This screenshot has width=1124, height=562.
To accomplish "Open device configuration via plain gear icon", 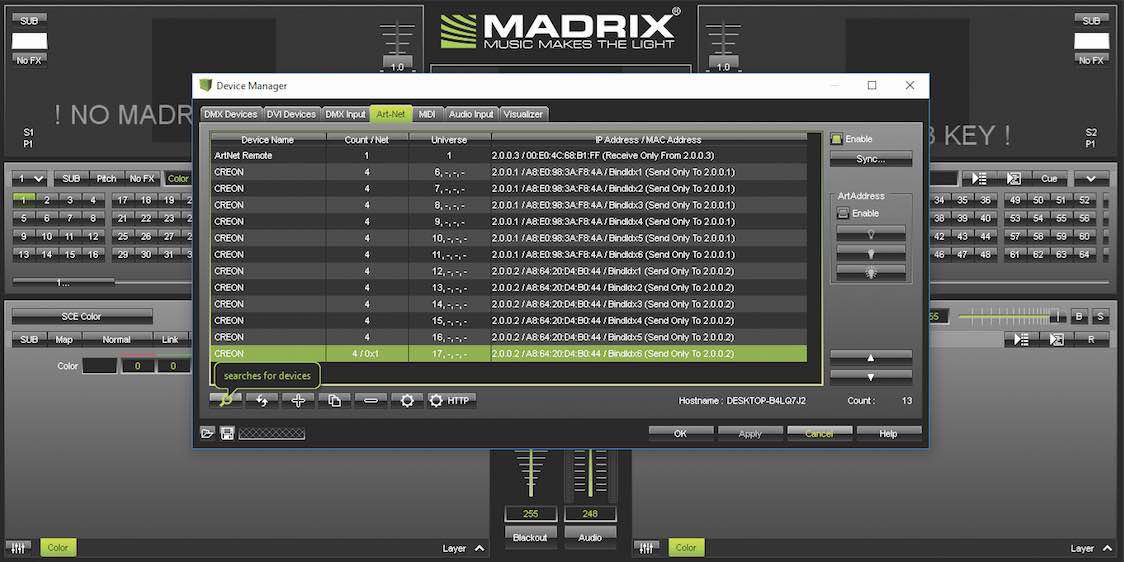I will click(407, 401).
